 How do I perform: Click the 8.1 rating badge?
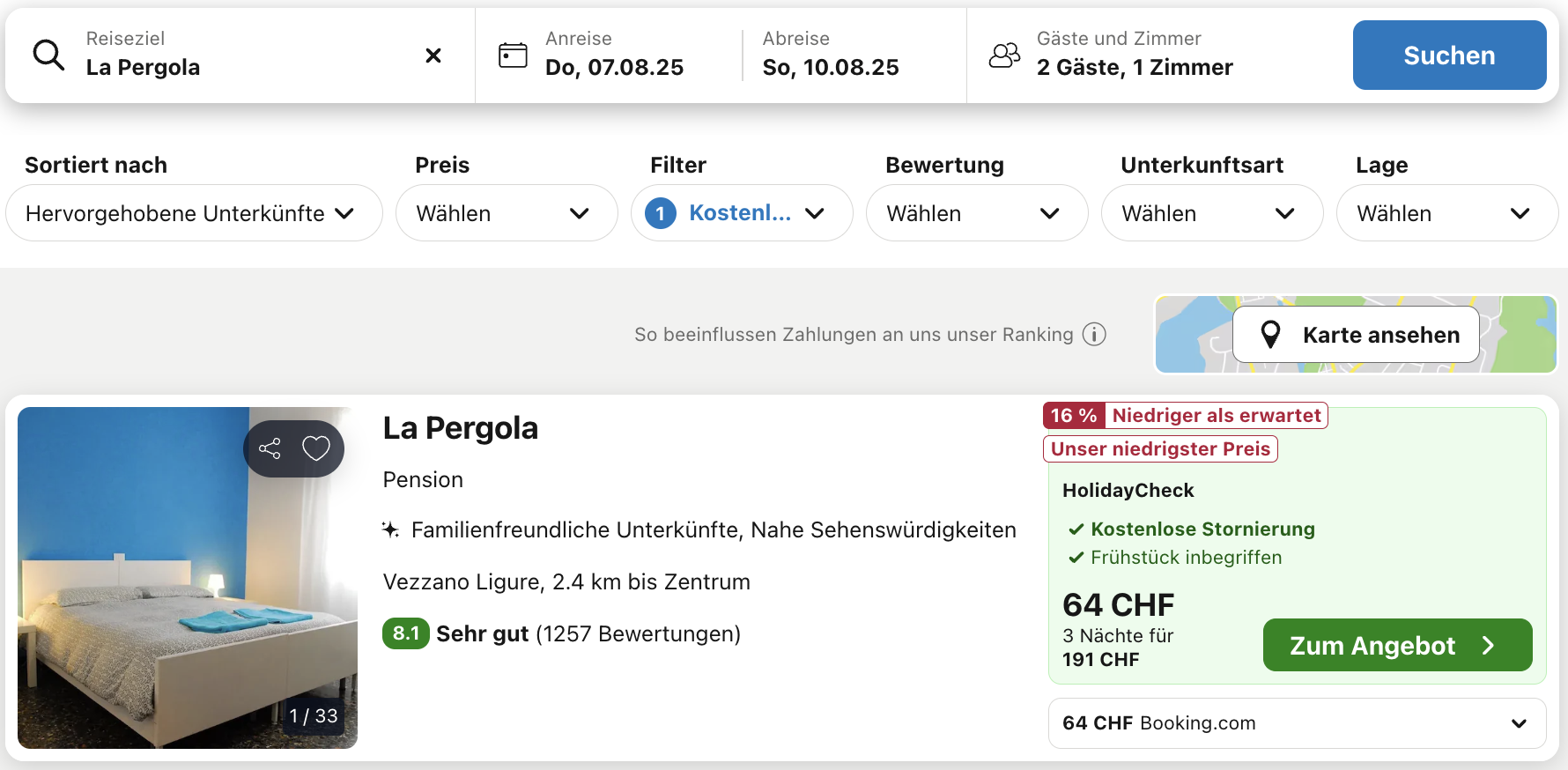tap(405, 633)
